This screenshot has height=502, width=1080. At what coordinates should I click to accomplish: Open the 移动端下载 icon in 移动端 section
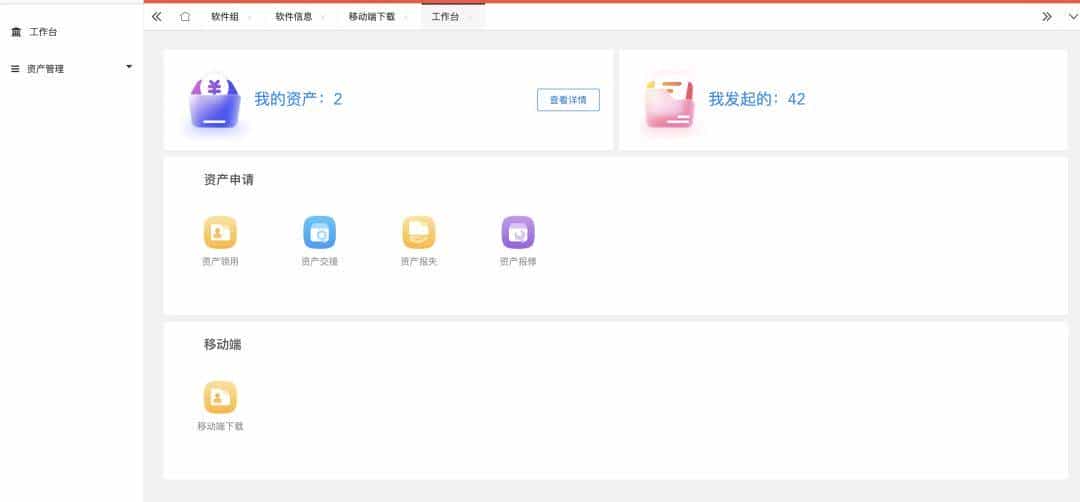220,397
